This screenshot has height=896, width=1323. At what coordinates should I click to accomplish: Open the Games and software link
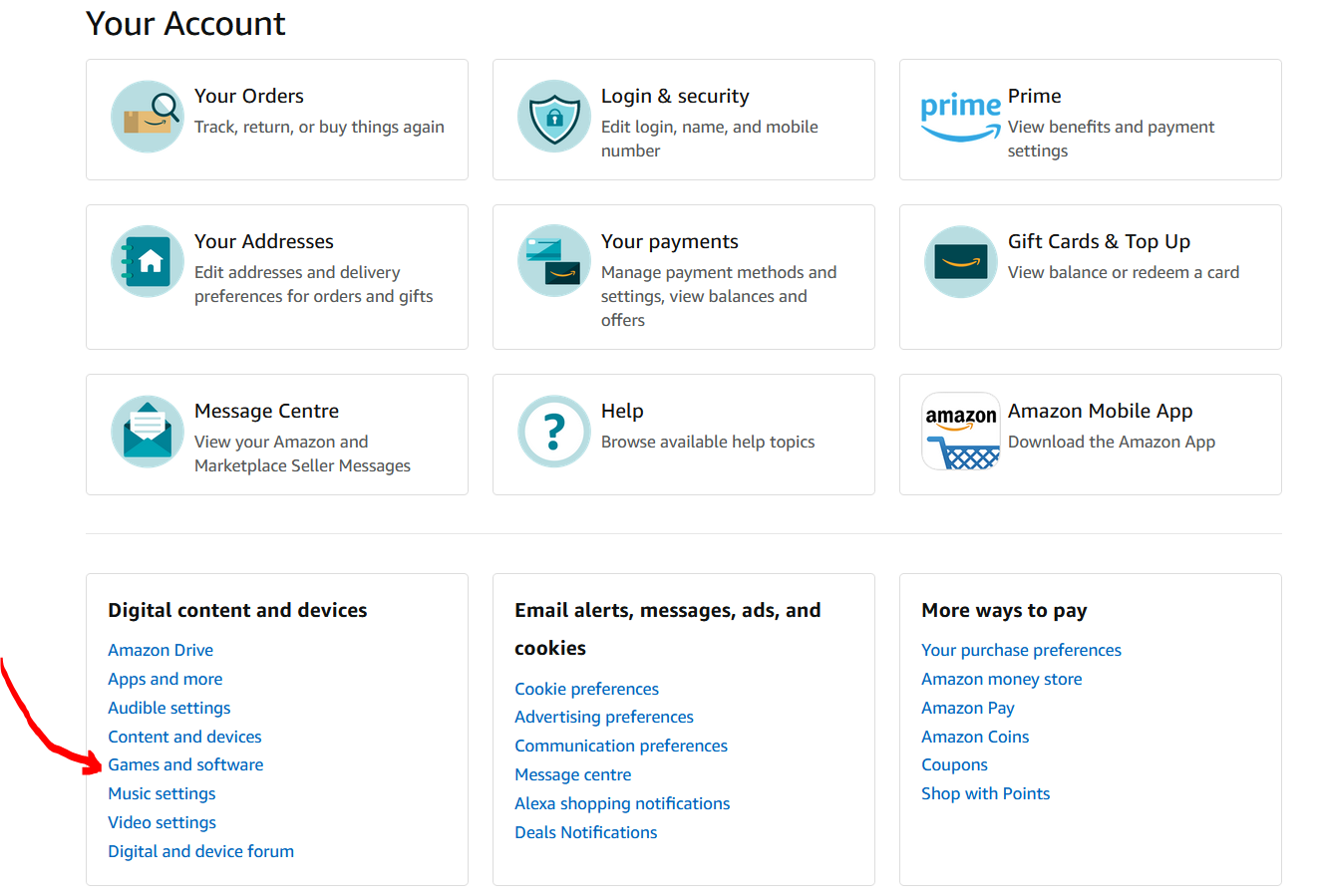click(185, 764)
